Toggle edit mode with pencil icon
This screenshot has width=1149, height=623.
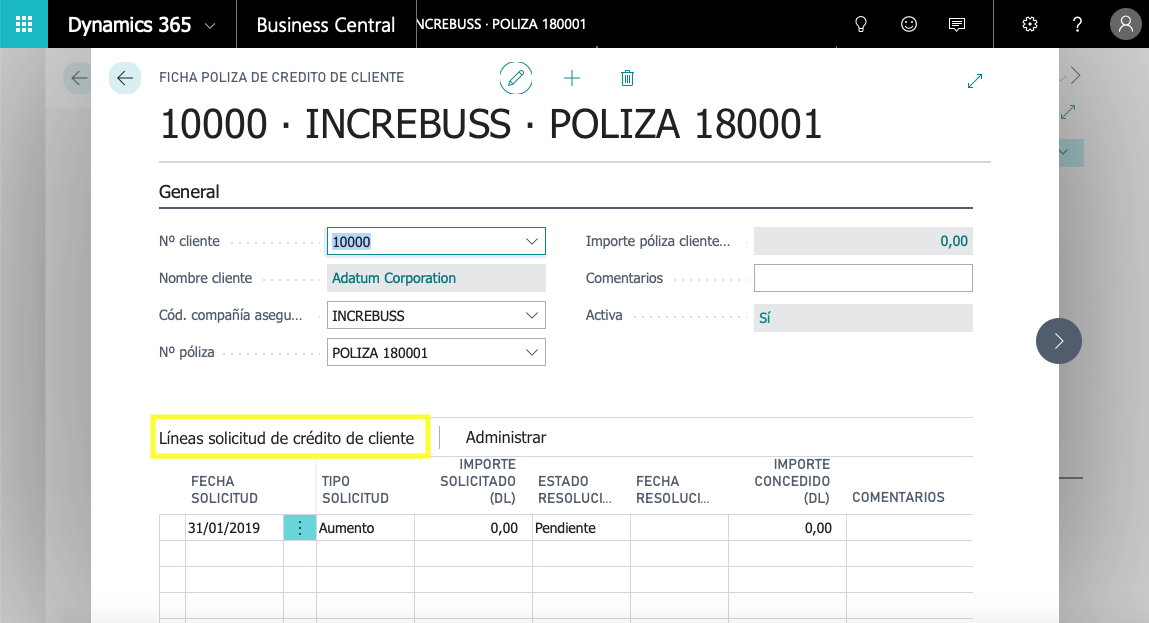coord(516,78)
